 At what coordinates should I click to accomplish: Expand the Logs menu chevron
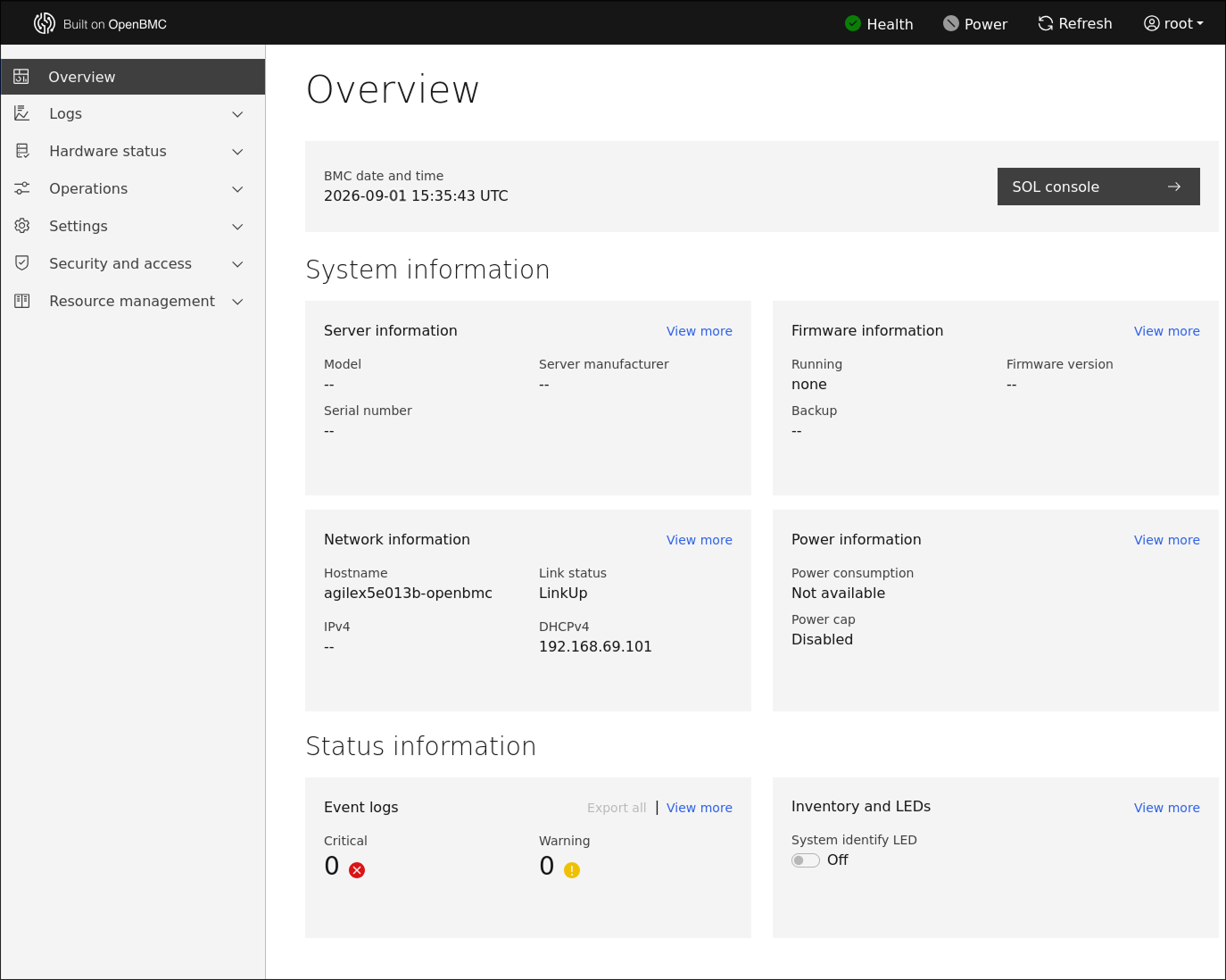(237, 114)
